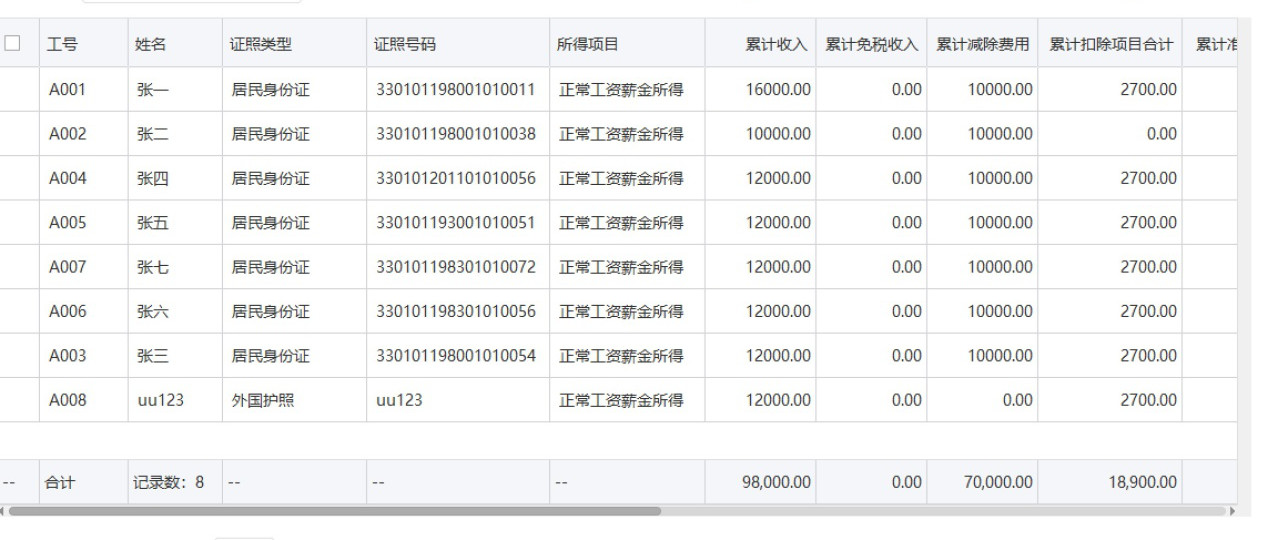
Task: Click the name 张三
Action: (x=152, y=355)
